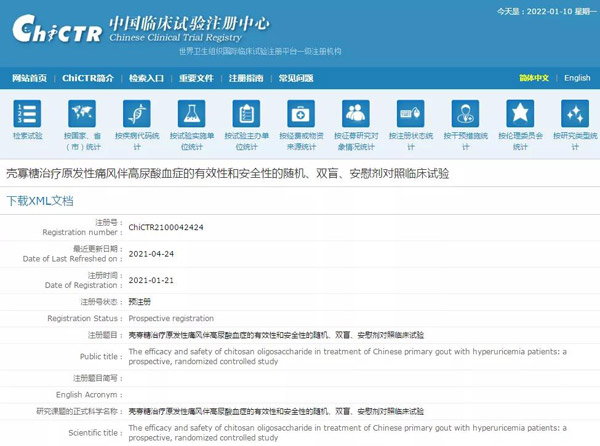Open the star icon for ethics committee statistics

(x=520, y=113)
